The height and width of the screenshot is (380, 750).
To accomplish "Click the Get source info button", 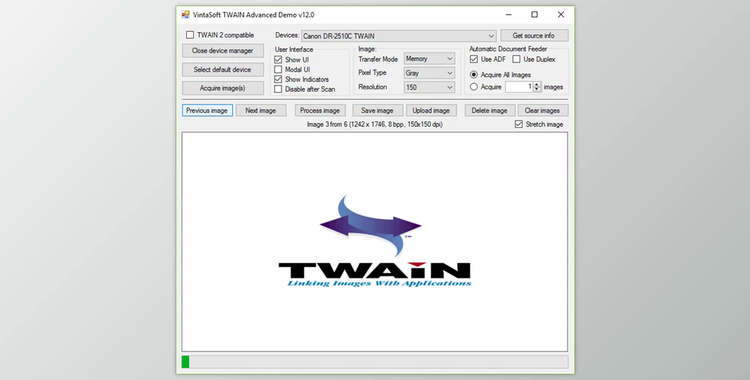I will [x=534, y=35].
